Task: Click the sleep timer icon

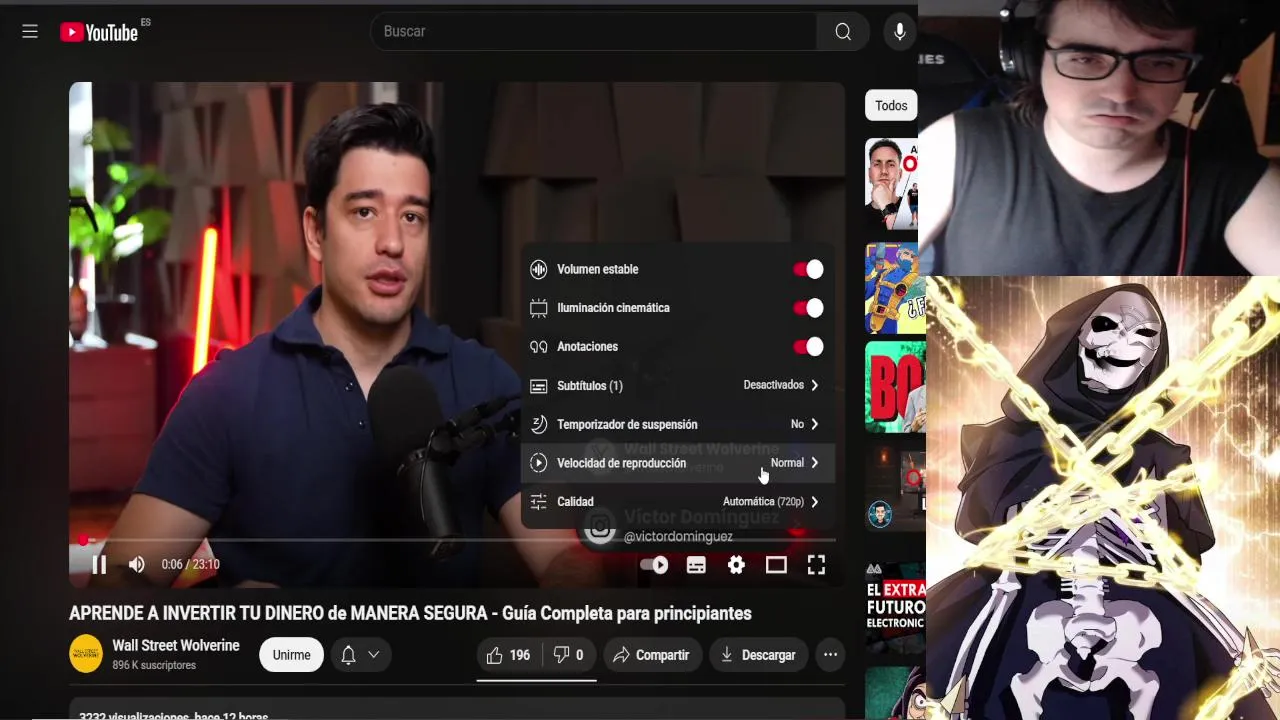Action: click(x=539, y=424)
